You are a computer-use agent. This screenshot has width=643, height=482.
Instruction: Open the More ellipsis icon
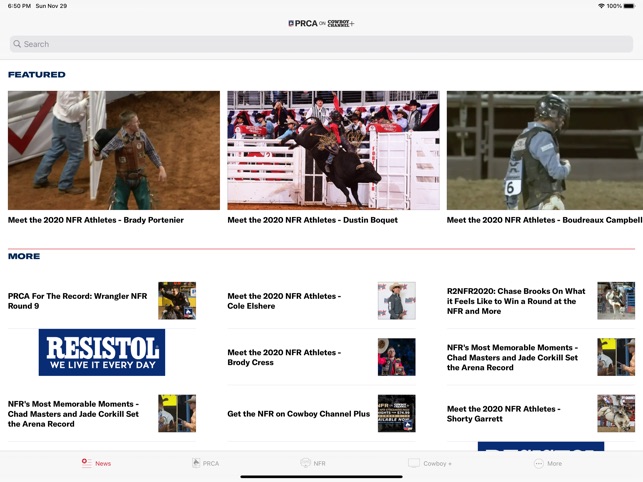pyautogui.click(x=539, y=463)
